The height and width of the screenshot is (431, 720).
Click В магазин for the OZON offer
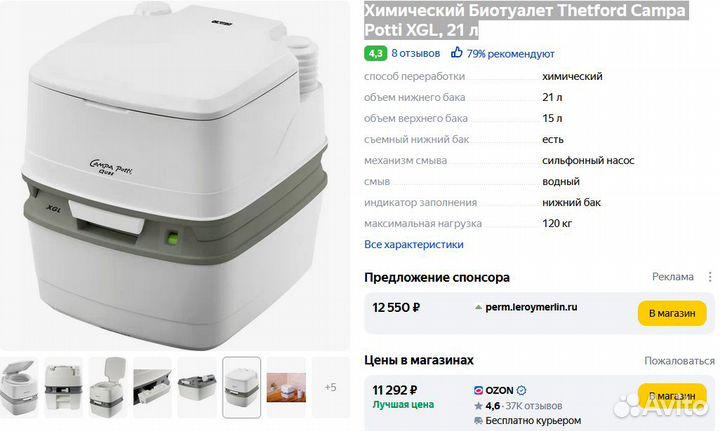[x=672, y=396]
